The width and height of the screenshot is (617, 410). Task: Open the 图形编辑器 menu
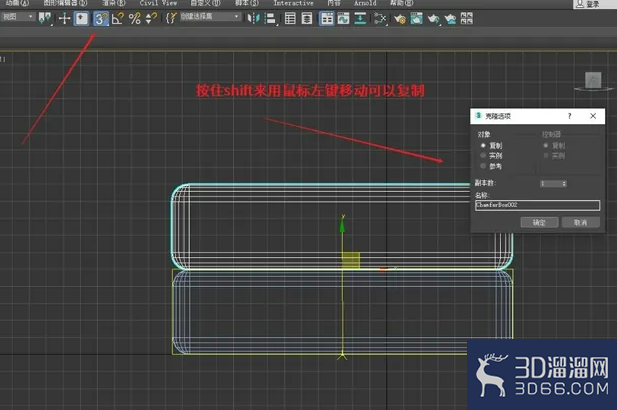coord(65,3)
